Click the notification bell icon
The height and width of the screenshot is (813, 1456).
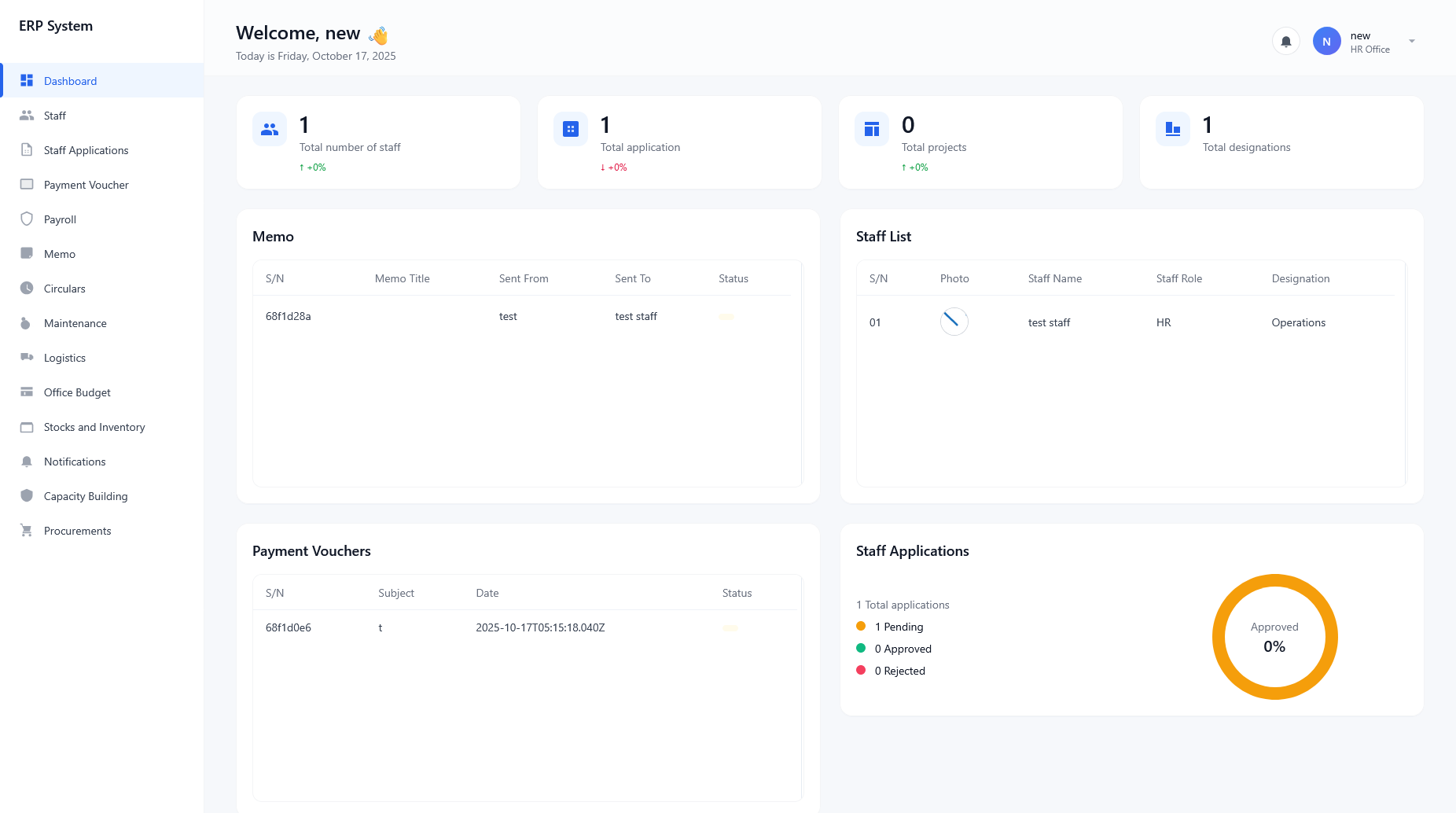coord(1286,42)
